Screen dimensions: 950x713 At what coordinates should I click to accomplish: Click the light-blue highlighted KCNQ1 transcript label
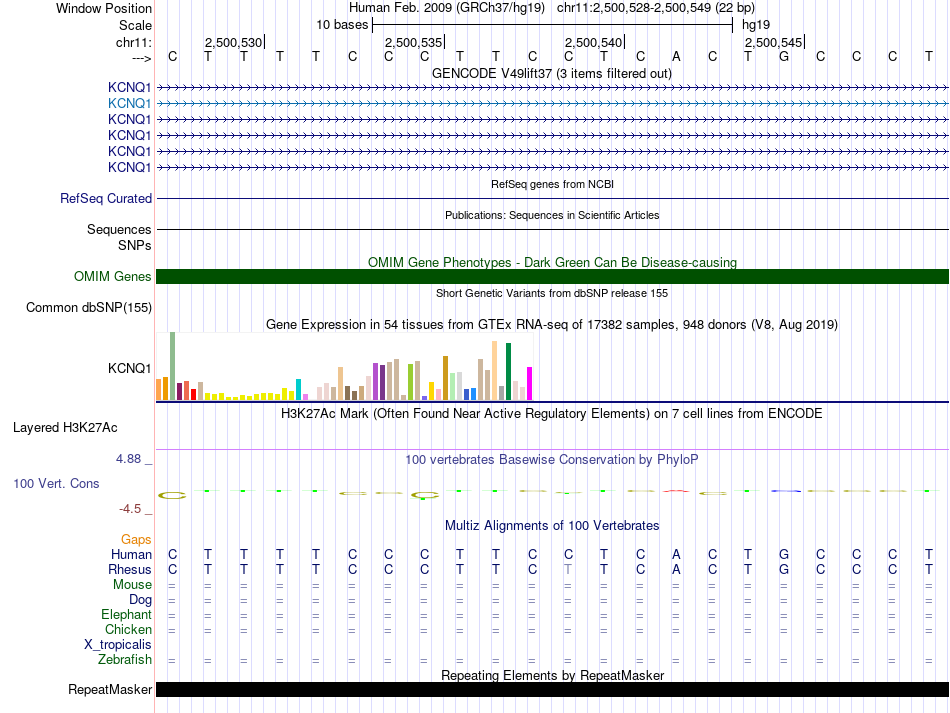point(129,103)
